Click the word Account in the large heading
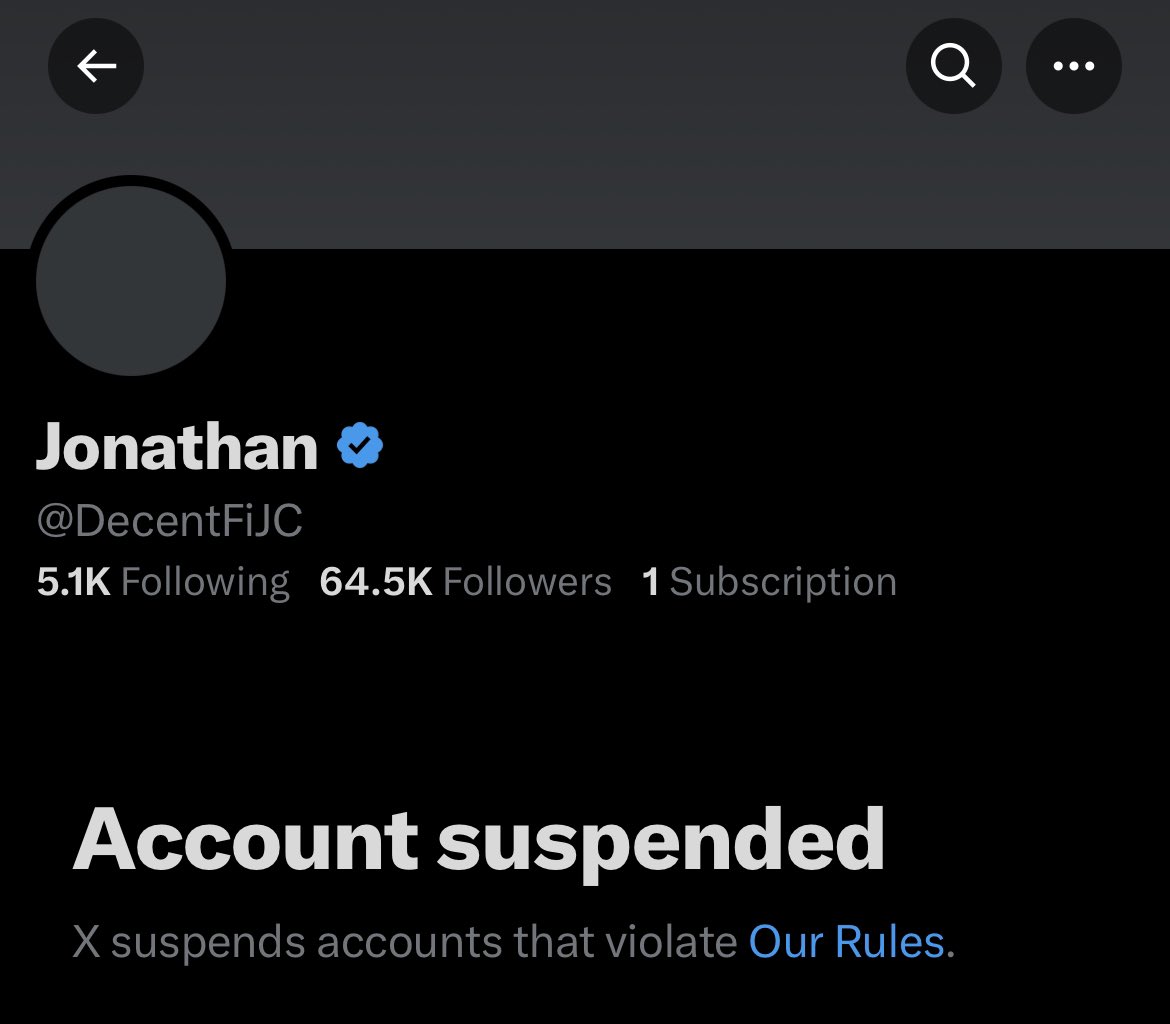Viewport: 1170px width, 1024px height. (x=245, y=840)
